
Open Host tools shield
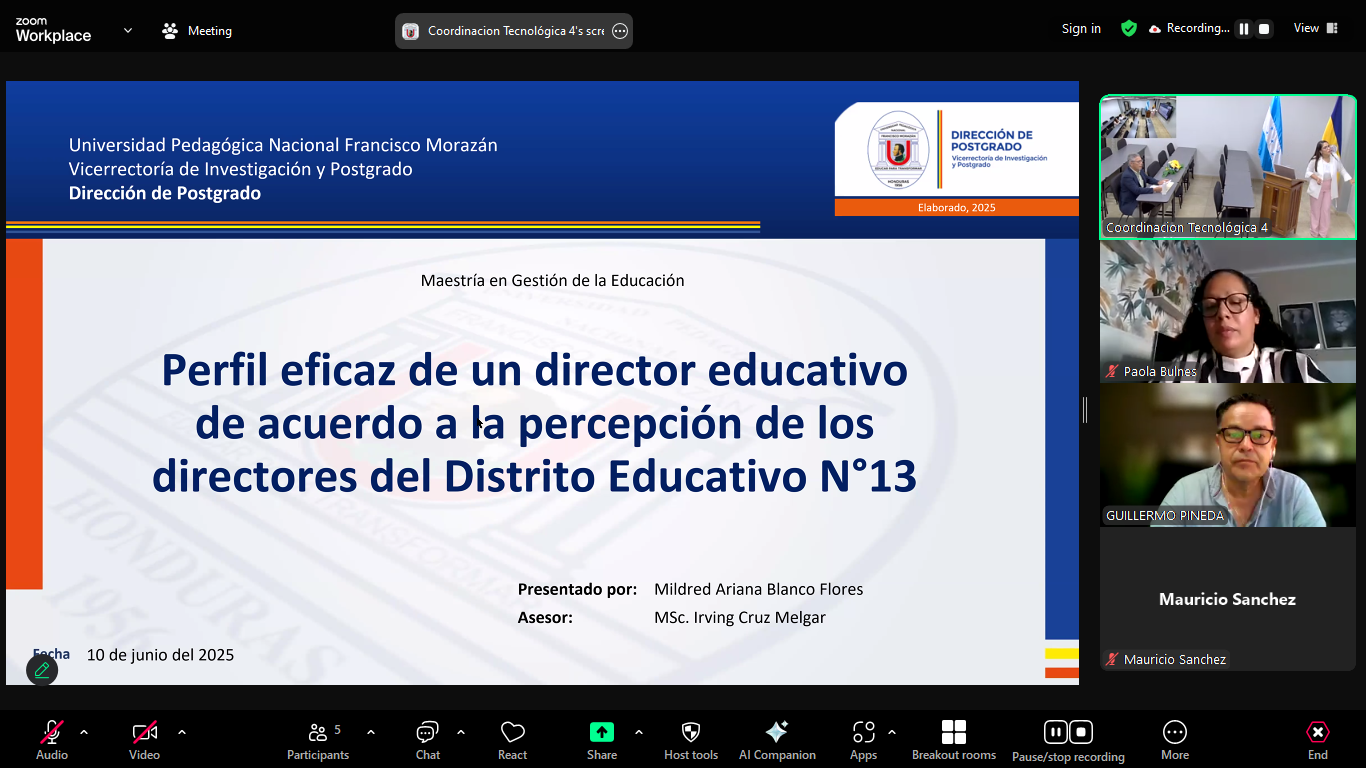pos(691,740)
